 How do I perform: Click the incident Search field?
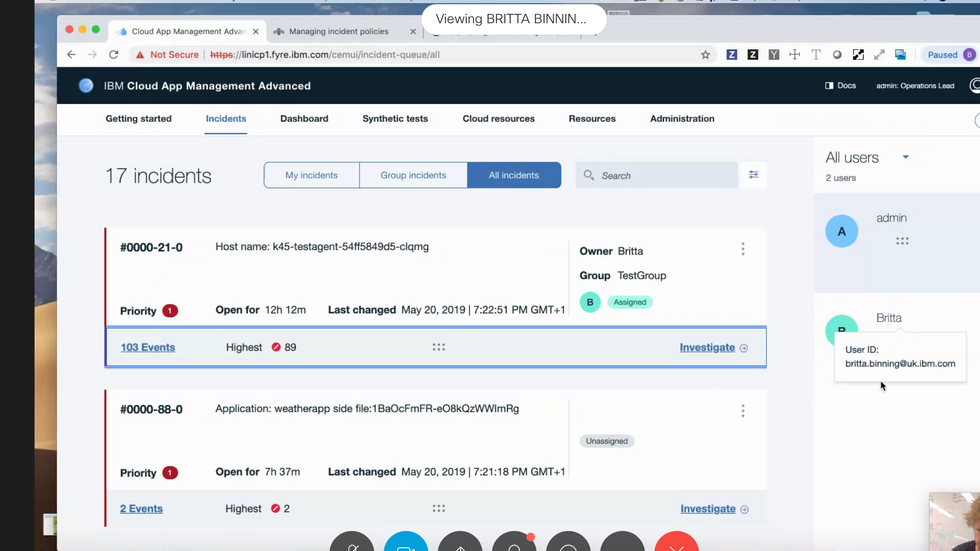[x=657, y=176]
